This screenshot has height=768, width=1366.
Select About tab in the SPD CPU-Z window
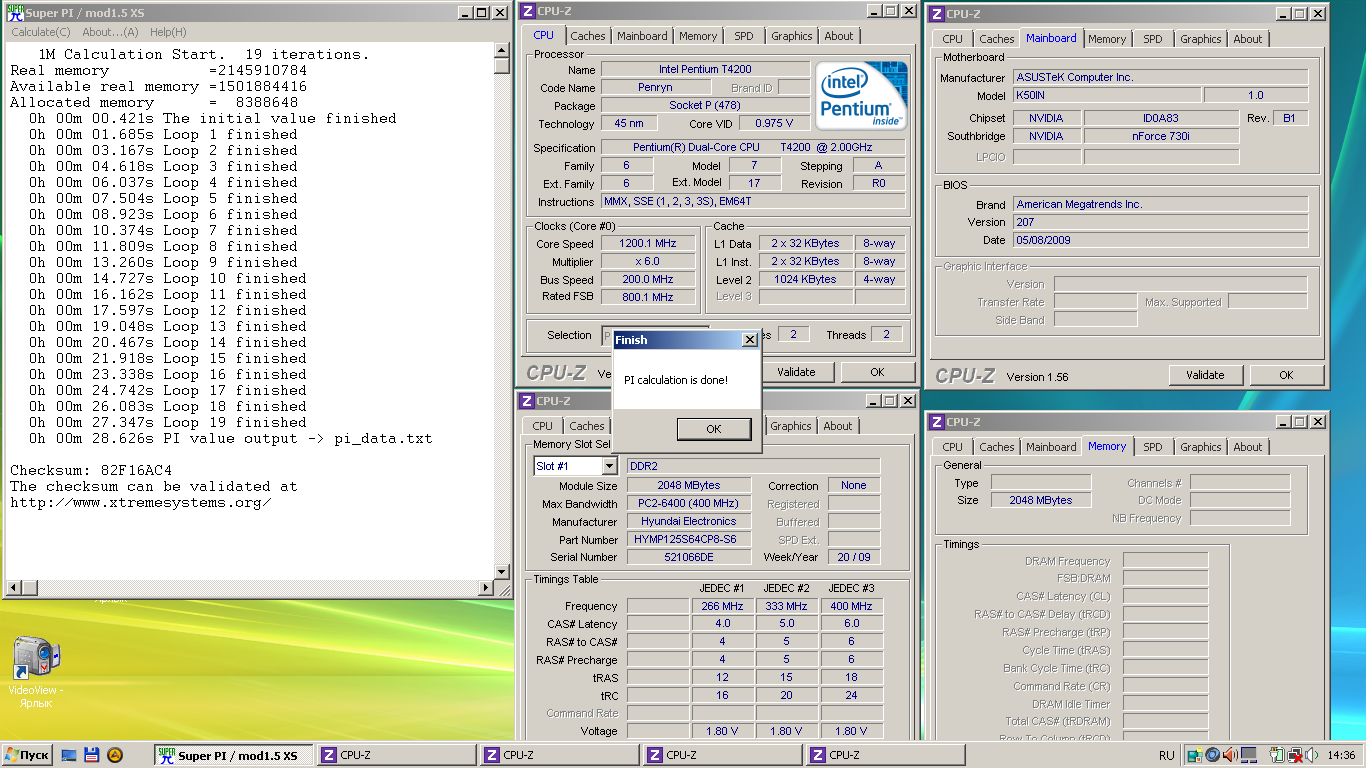[x=838, y=426]
